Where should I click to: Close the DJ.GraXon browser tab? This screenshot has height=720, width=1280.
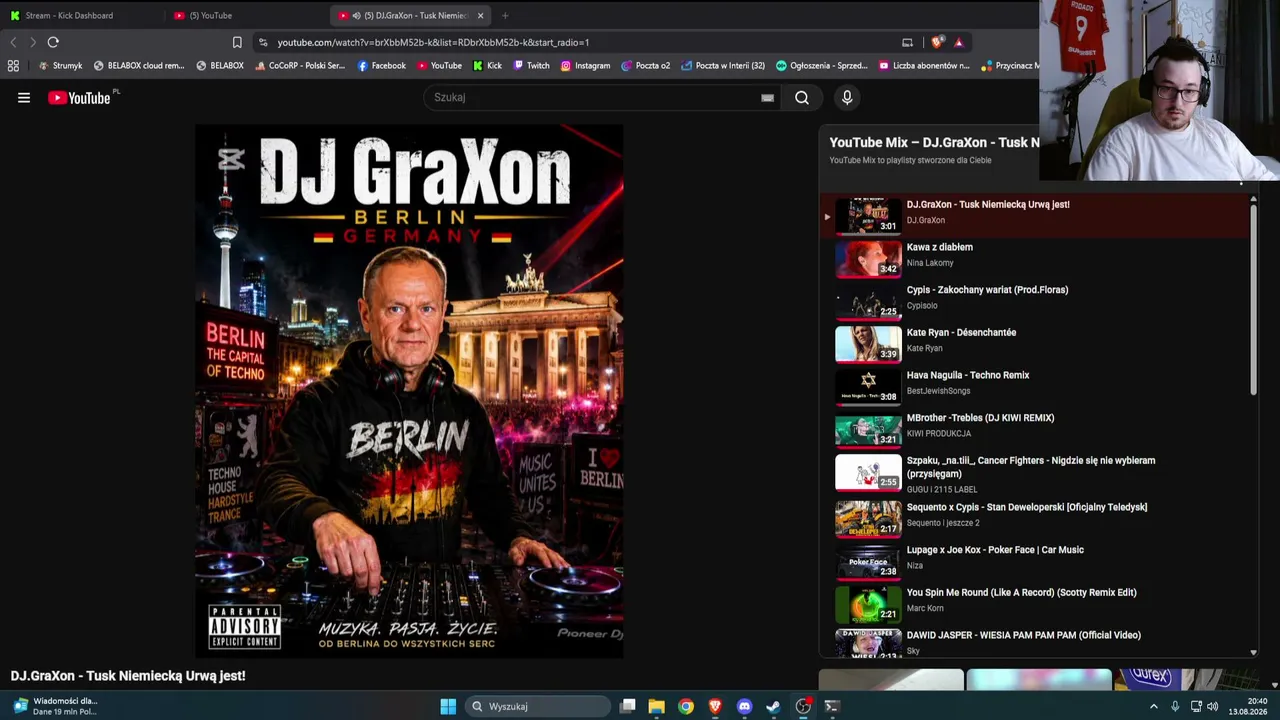point(480,15)
